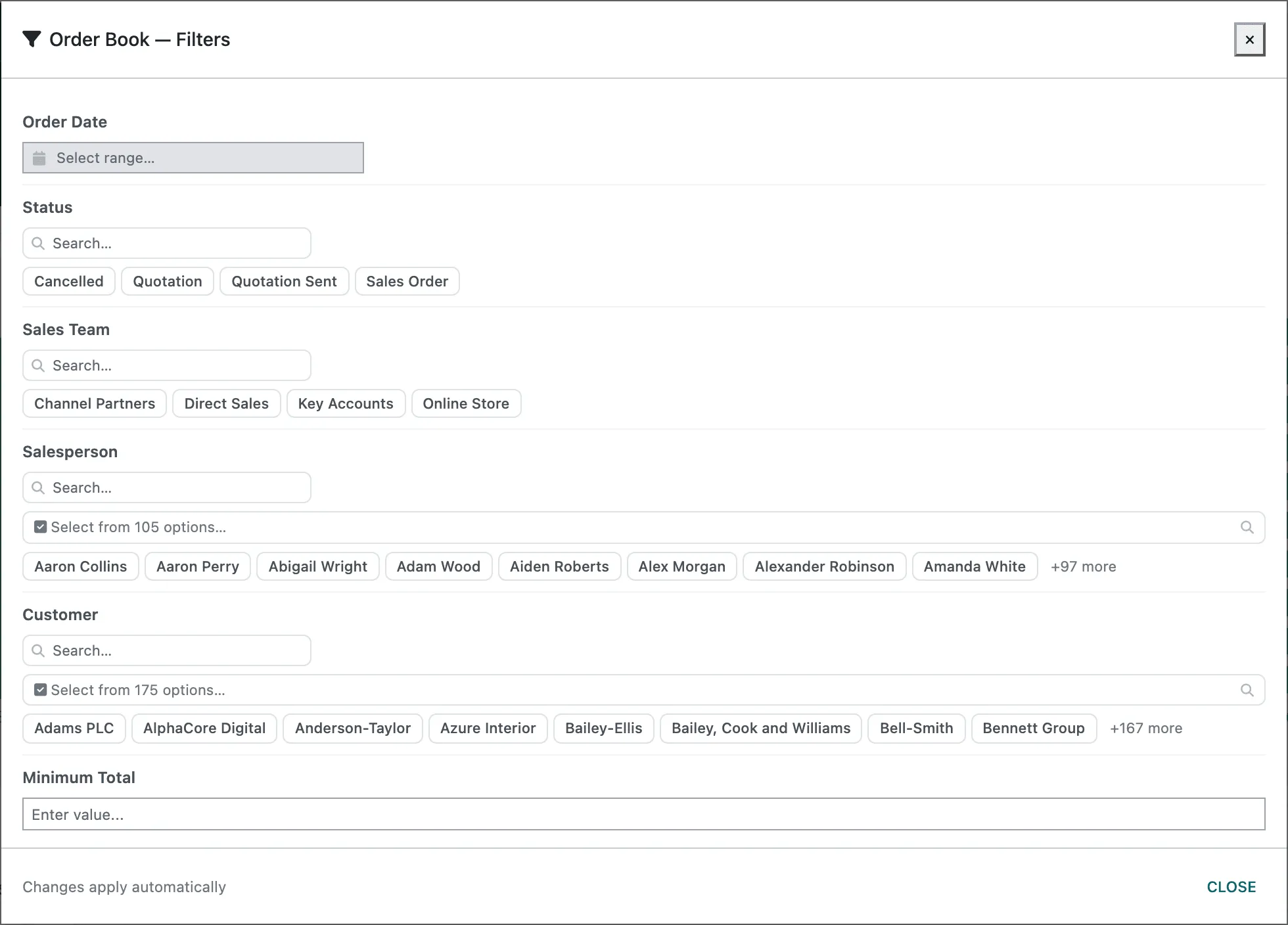This screenshot has width=1288, height=925.
Task: Pick customer AlphaCore Digital
Action: click(204, 728)
